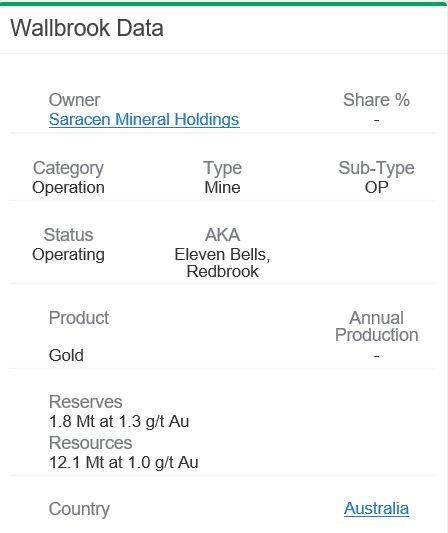This screenshot has width=448, height=533.
Task: Select the Owner label
Action: [x=74, y=100]
